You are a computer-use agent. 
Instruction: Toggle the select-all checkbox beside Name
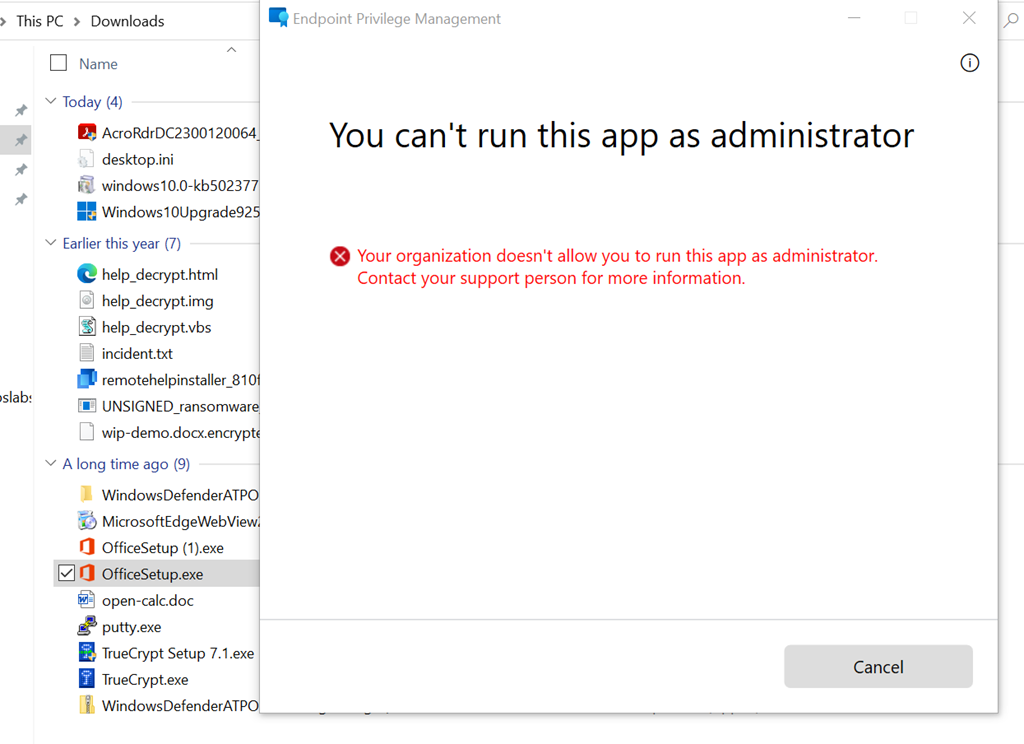pos(59,63)
